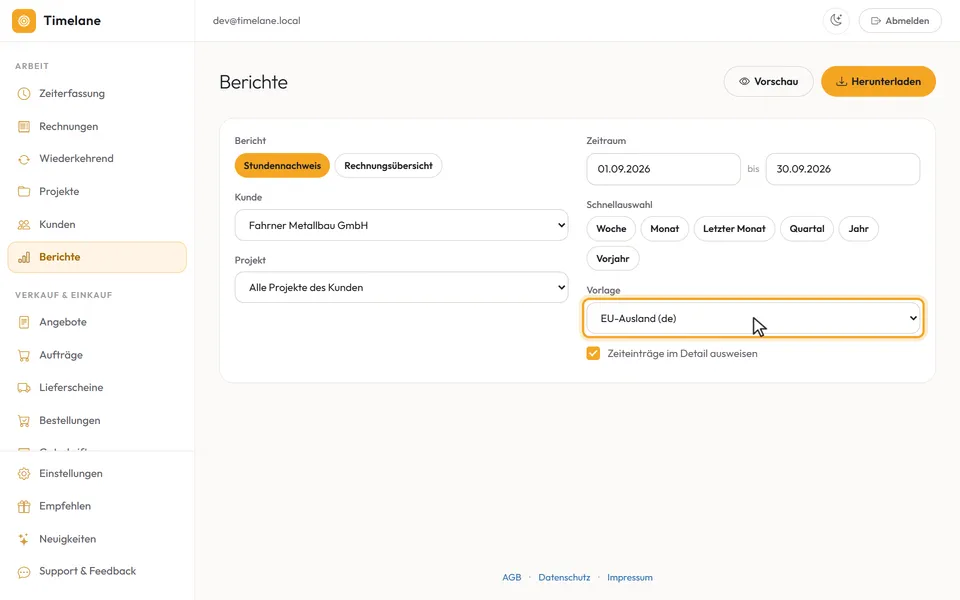
Task: Select the Quartal quick range
Action: click(807, 229)
